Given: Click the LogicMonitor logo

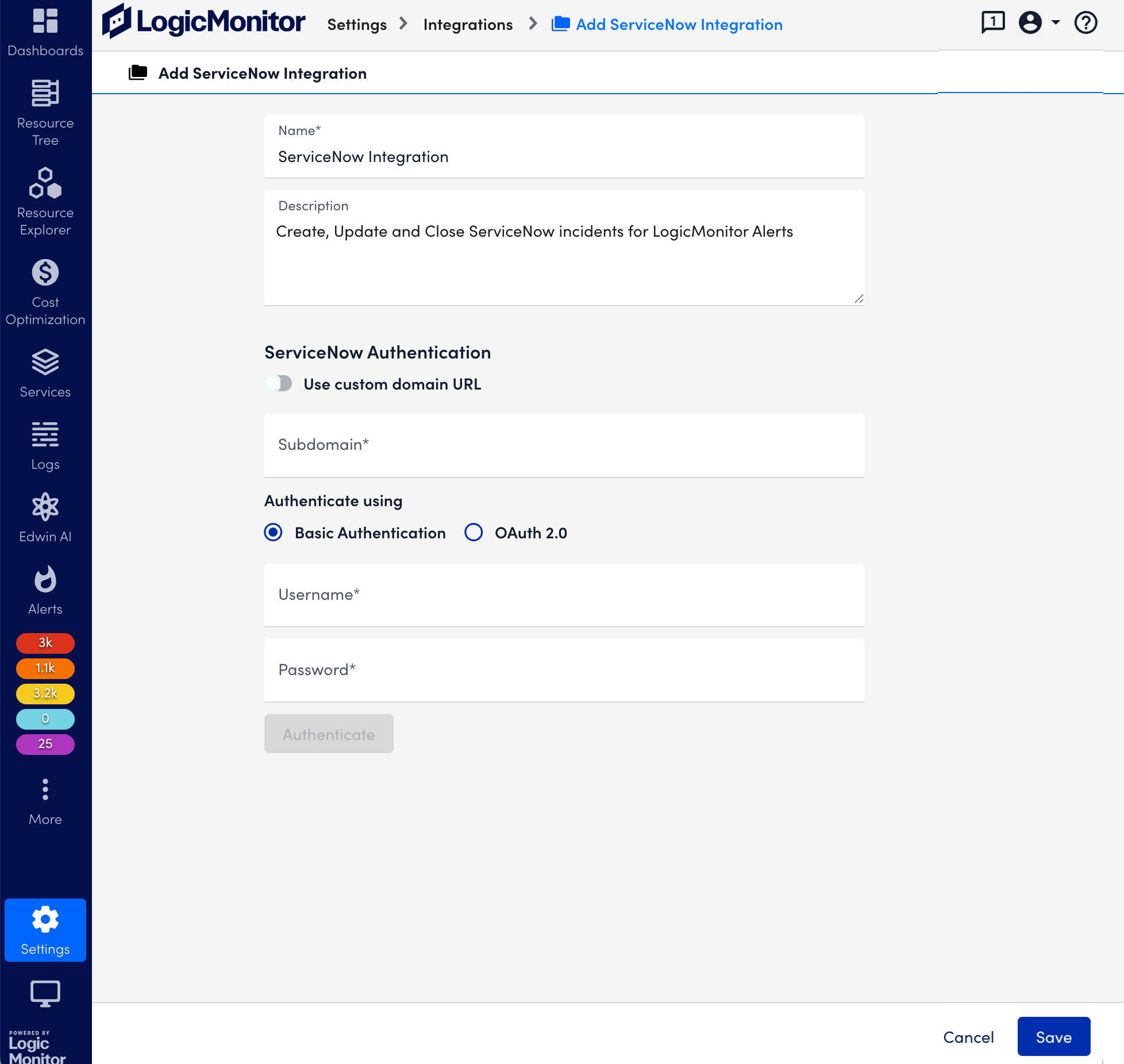Looking at the screenshot, I should pos(203,22).
